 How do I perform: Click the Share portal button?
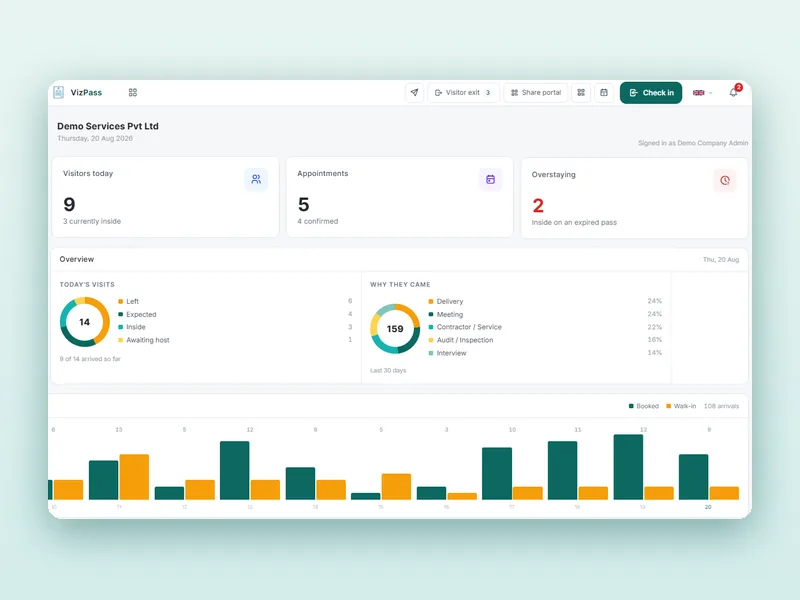click(x=536, y=92)
